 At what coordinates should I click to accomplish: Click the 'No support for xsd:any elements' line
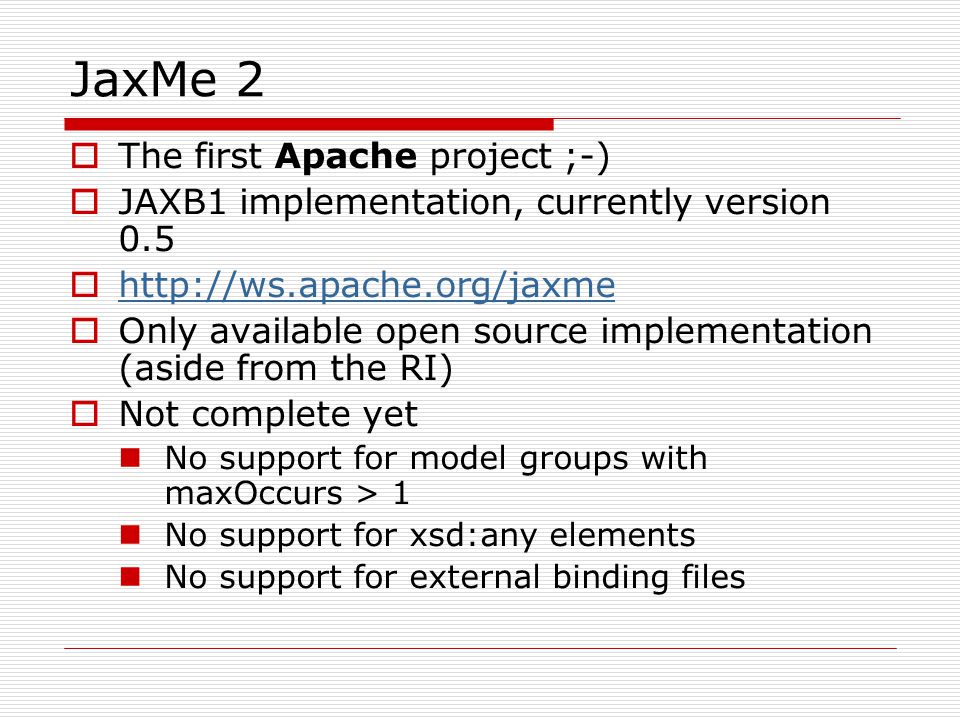pos(430,536)
